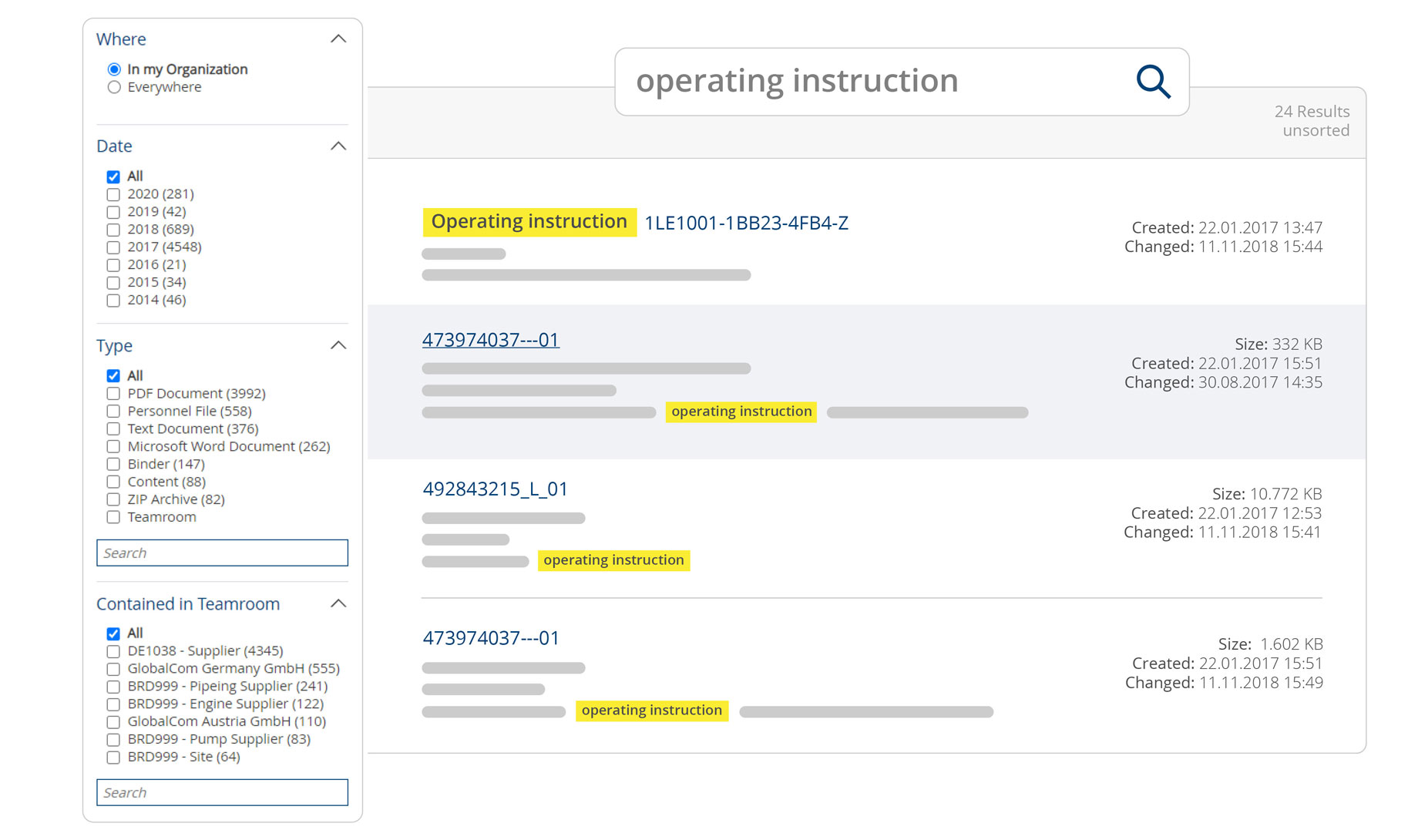The height and width of the screenshot is (840, 1418).
Task: Open result 492843215_L_01
Action: [495, 489]
